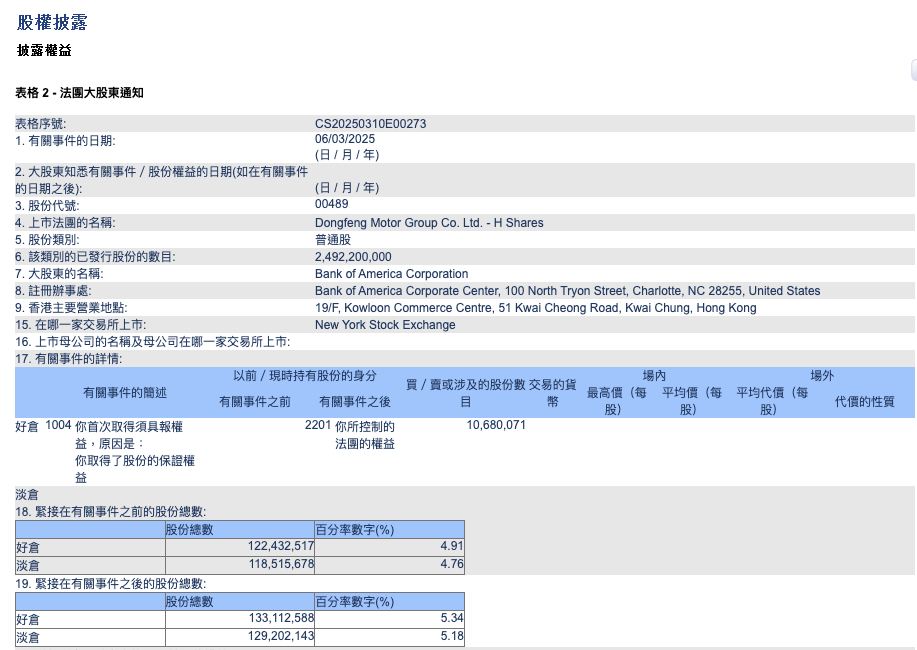Click the shares involved figure 10,680,071
The height and width of the screenshot is (650, 917).
496,425
